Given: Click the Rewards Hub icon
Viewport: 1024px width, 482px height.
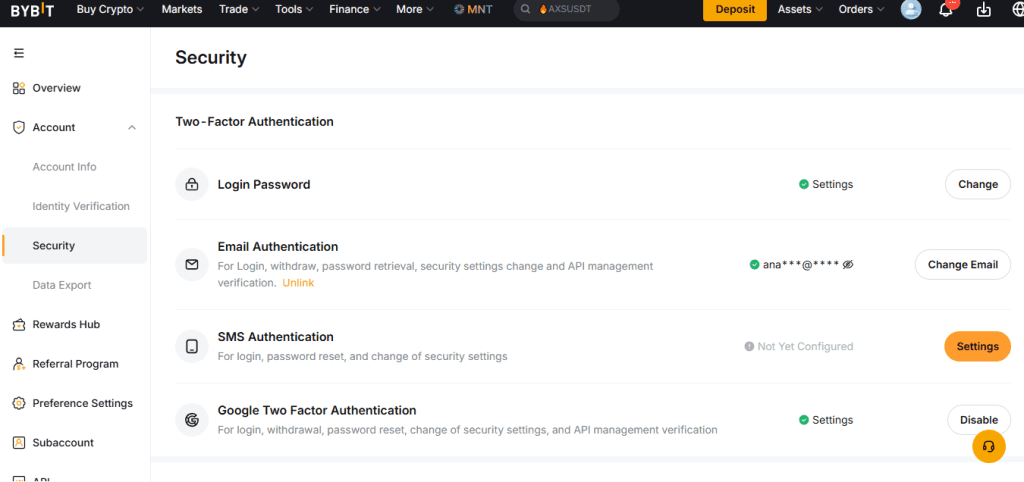Looking at the screenshot, I should tap(19, 325).
